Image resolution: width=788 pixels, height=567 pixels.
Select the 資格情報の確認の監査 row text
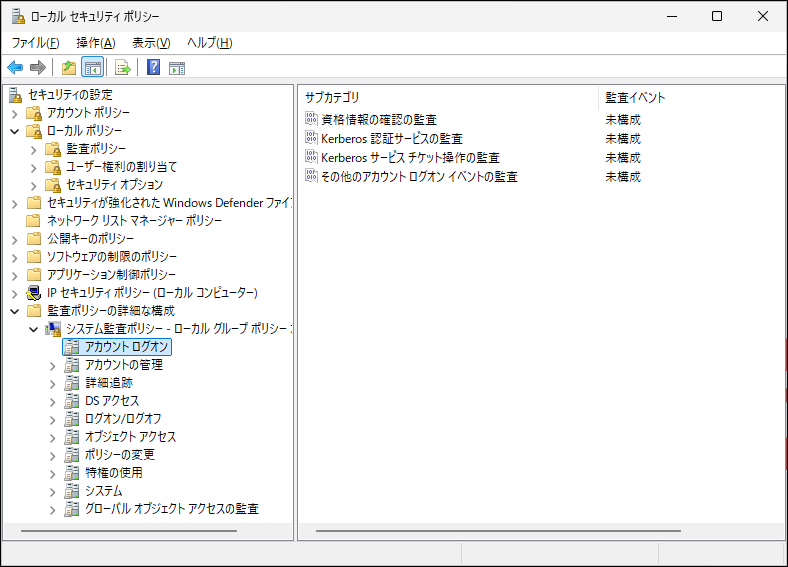379,120
